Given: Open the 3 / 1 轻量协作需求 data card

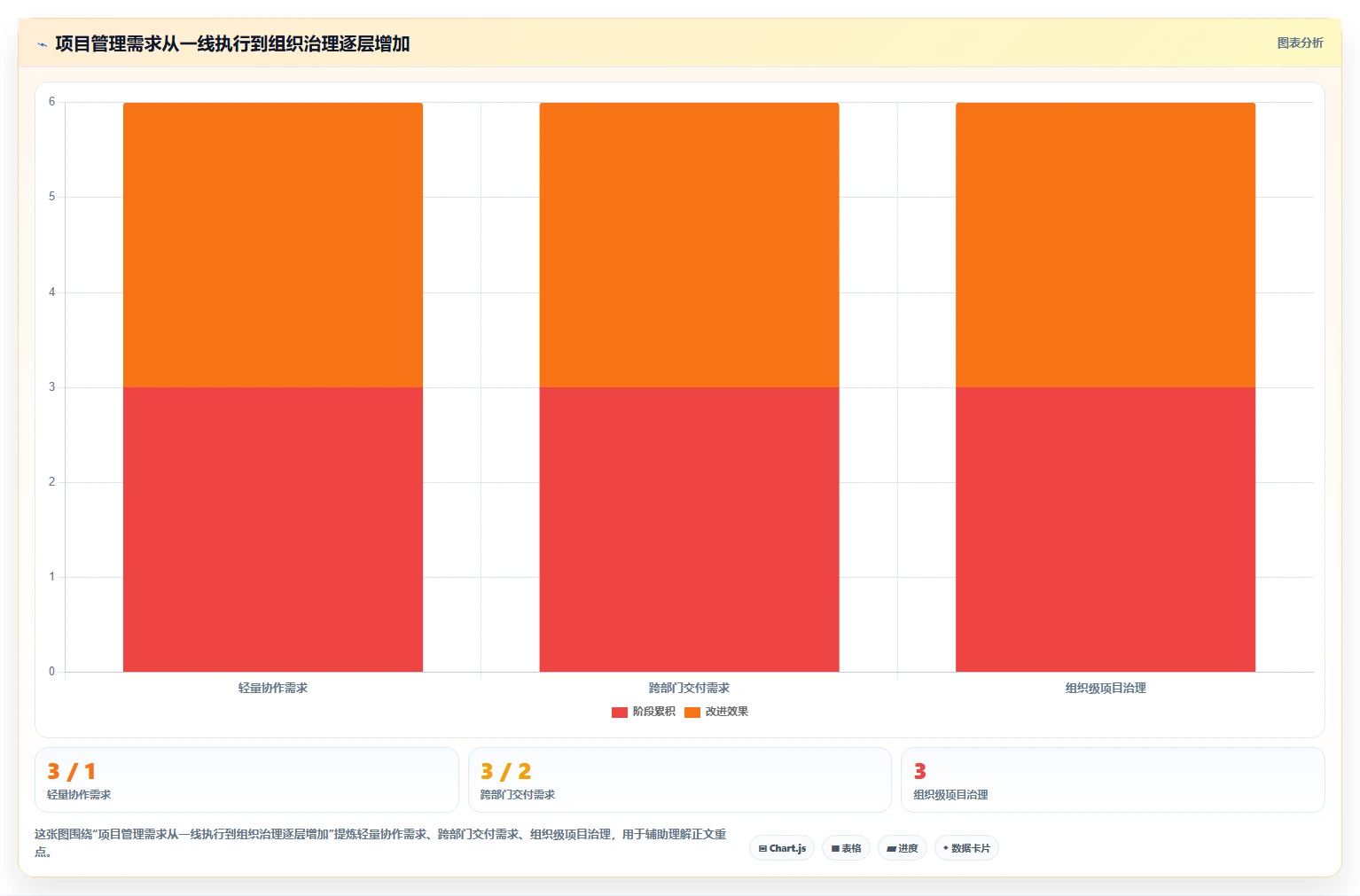Looking at the screenshot, I should 246,780.
